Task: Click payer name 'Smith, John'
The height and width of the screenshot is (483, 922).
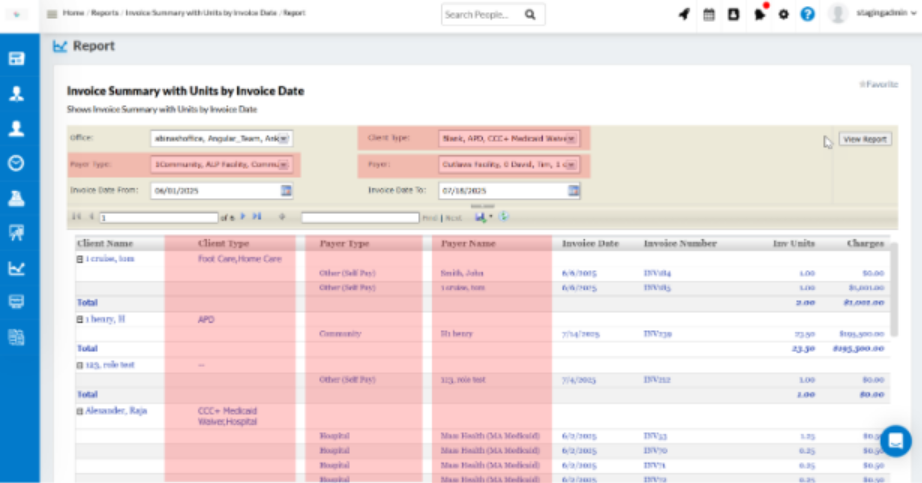Action: click(x=462, y=273)
